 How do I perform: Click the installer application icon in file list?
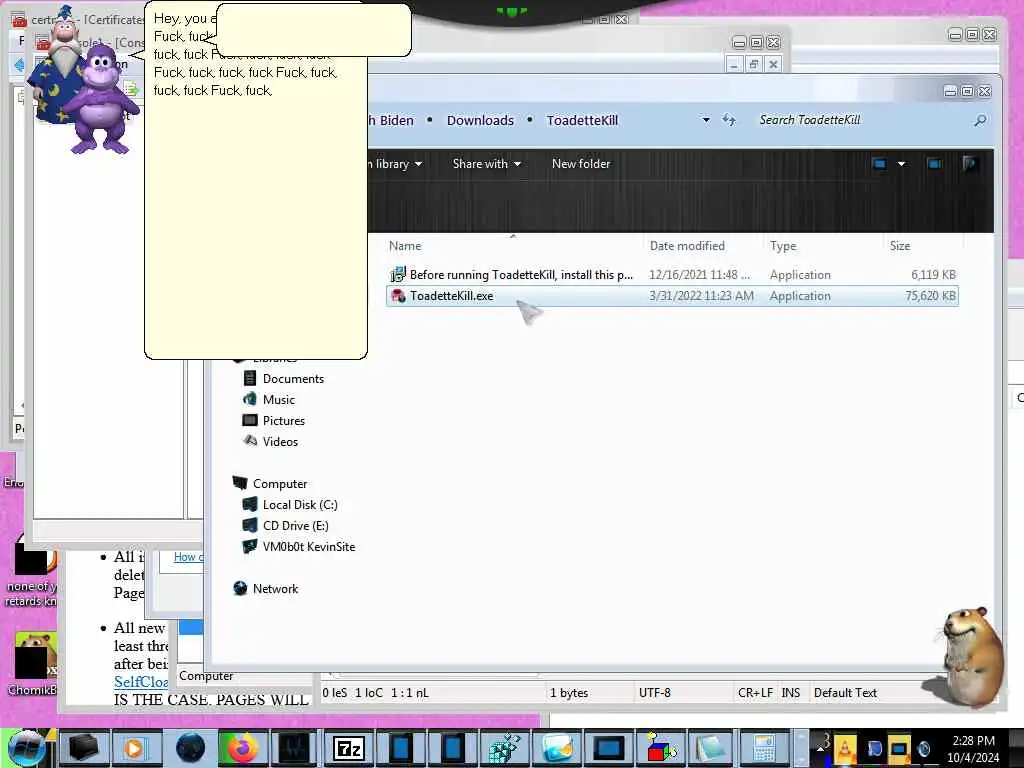(x=398, y=275)
